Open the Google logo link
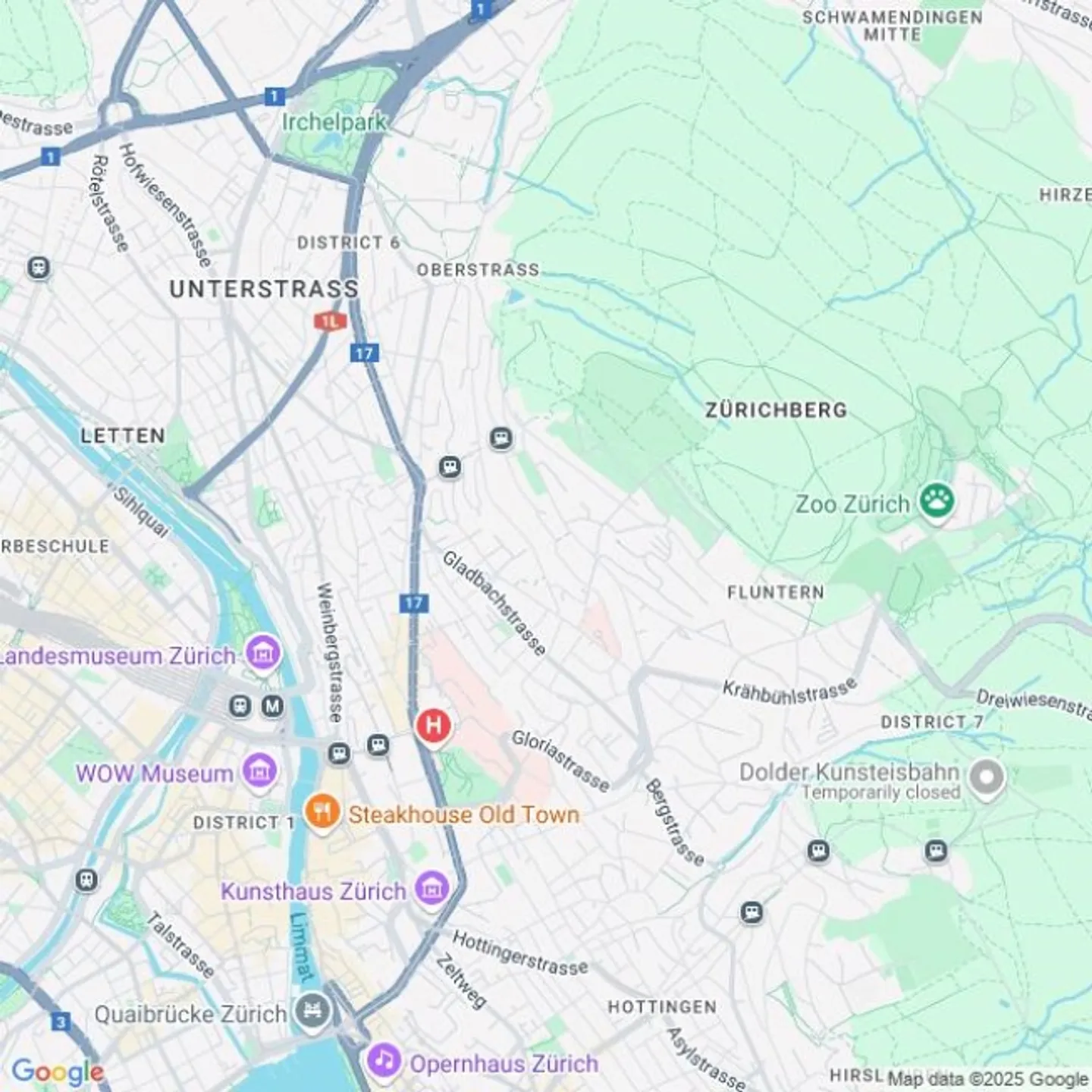This screenshot has width=1092, height=1092. (58, 1072)
